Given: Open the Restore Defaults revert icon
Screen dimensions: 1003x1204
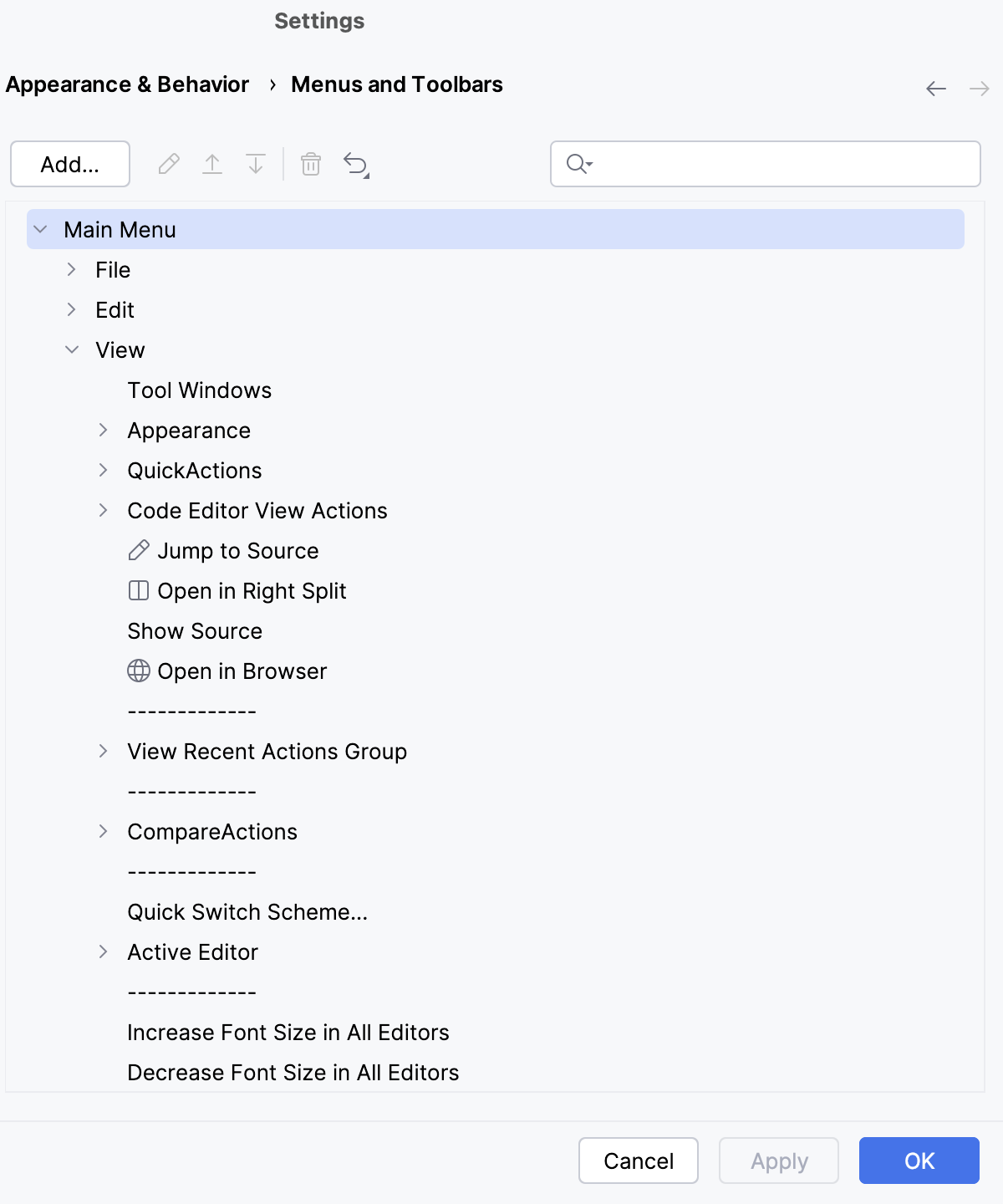Looking at the screenshot, I should (354, 164).
